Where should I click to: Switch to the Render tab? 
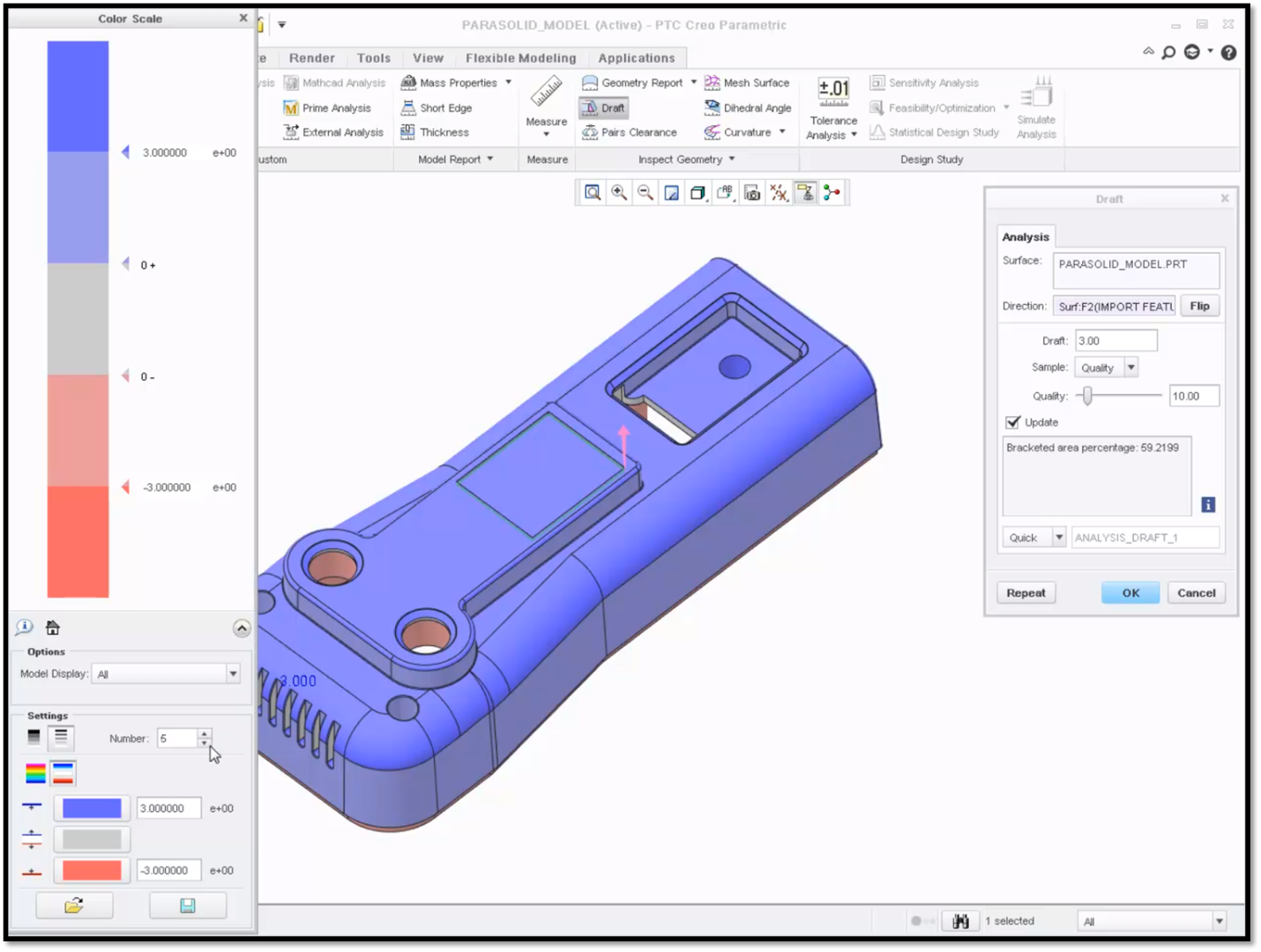312,58
